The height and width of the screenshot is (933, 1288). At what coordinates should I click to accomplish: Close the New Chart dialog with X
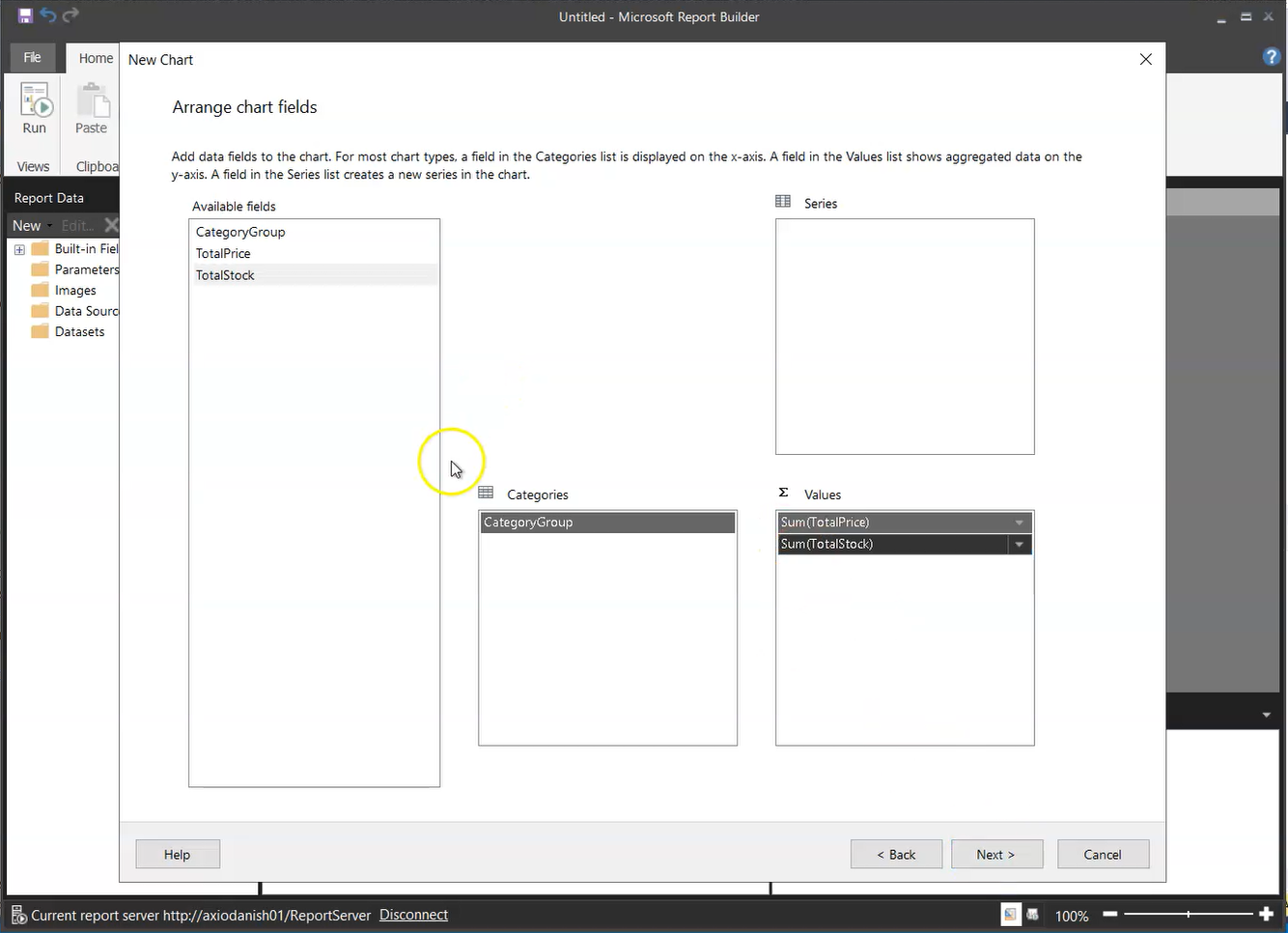[1146, 60]
